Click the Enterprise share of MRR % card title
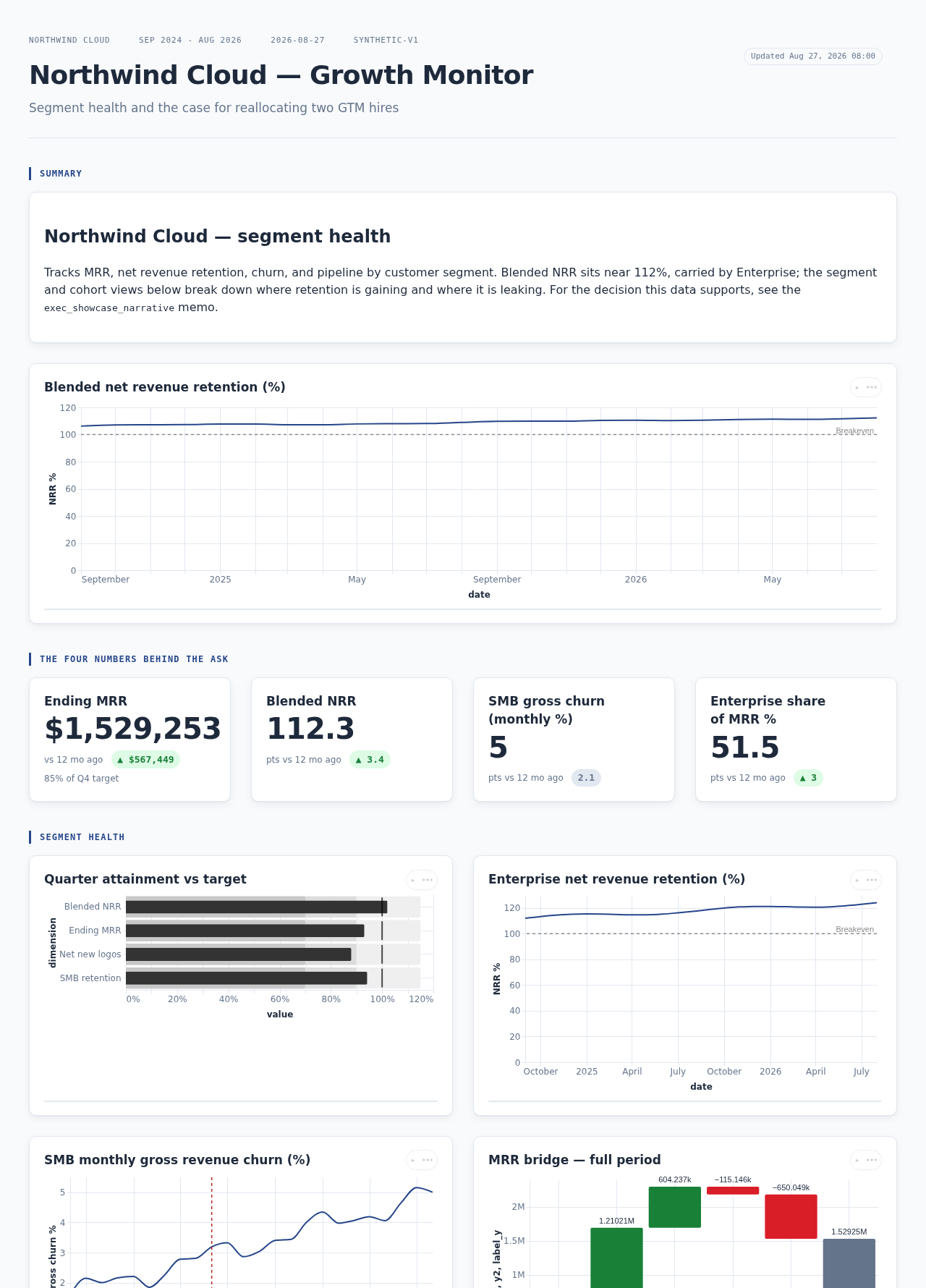Image resolution: width=926 pixels, height=1288 pixels. [768, 710]
